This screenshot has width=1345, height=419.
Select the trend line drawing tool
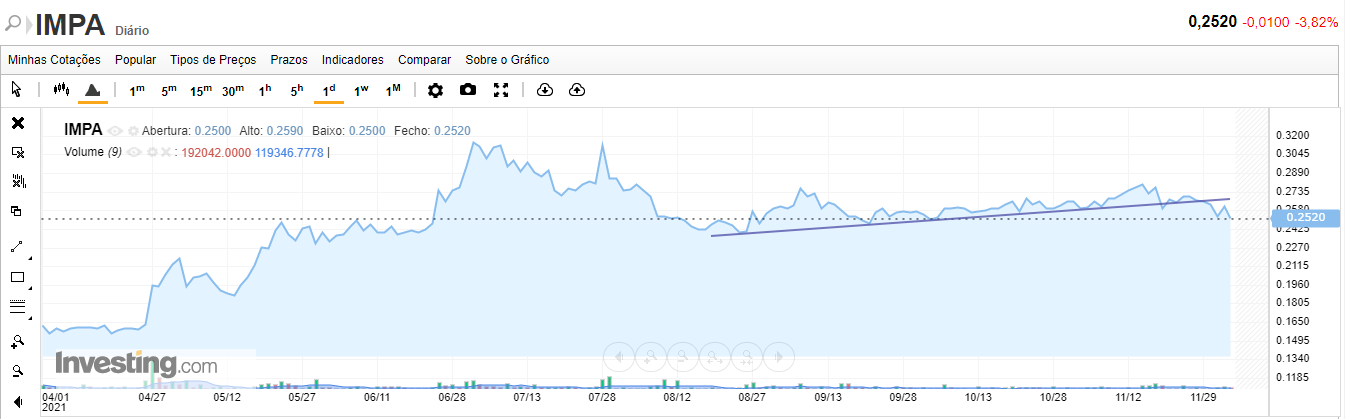(17, 245)
